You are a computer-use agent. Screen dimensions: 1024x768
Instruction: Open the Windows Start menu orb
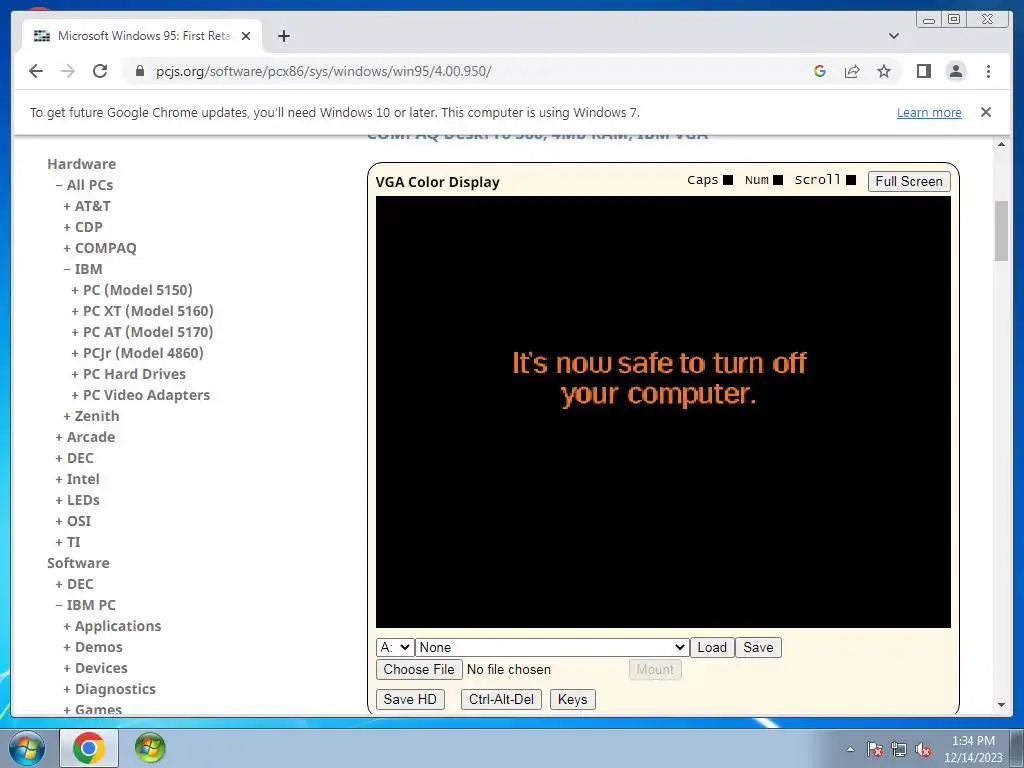(x=27, y=748)
